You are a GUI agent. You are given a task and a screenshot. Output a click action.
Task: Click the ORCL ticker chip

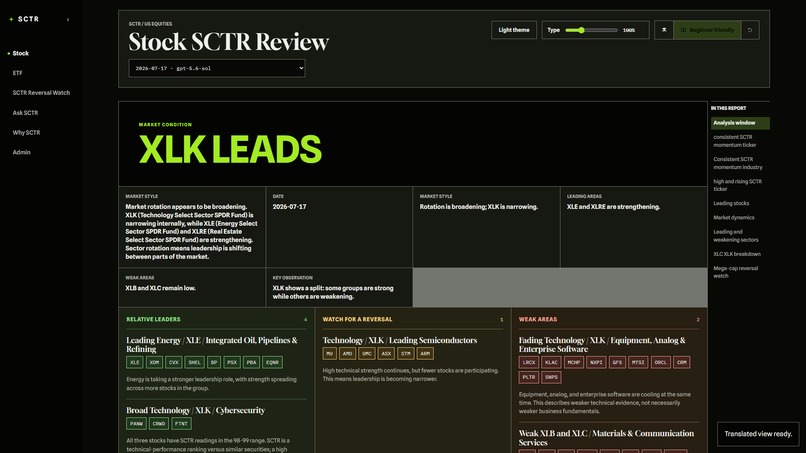(661, 363)
